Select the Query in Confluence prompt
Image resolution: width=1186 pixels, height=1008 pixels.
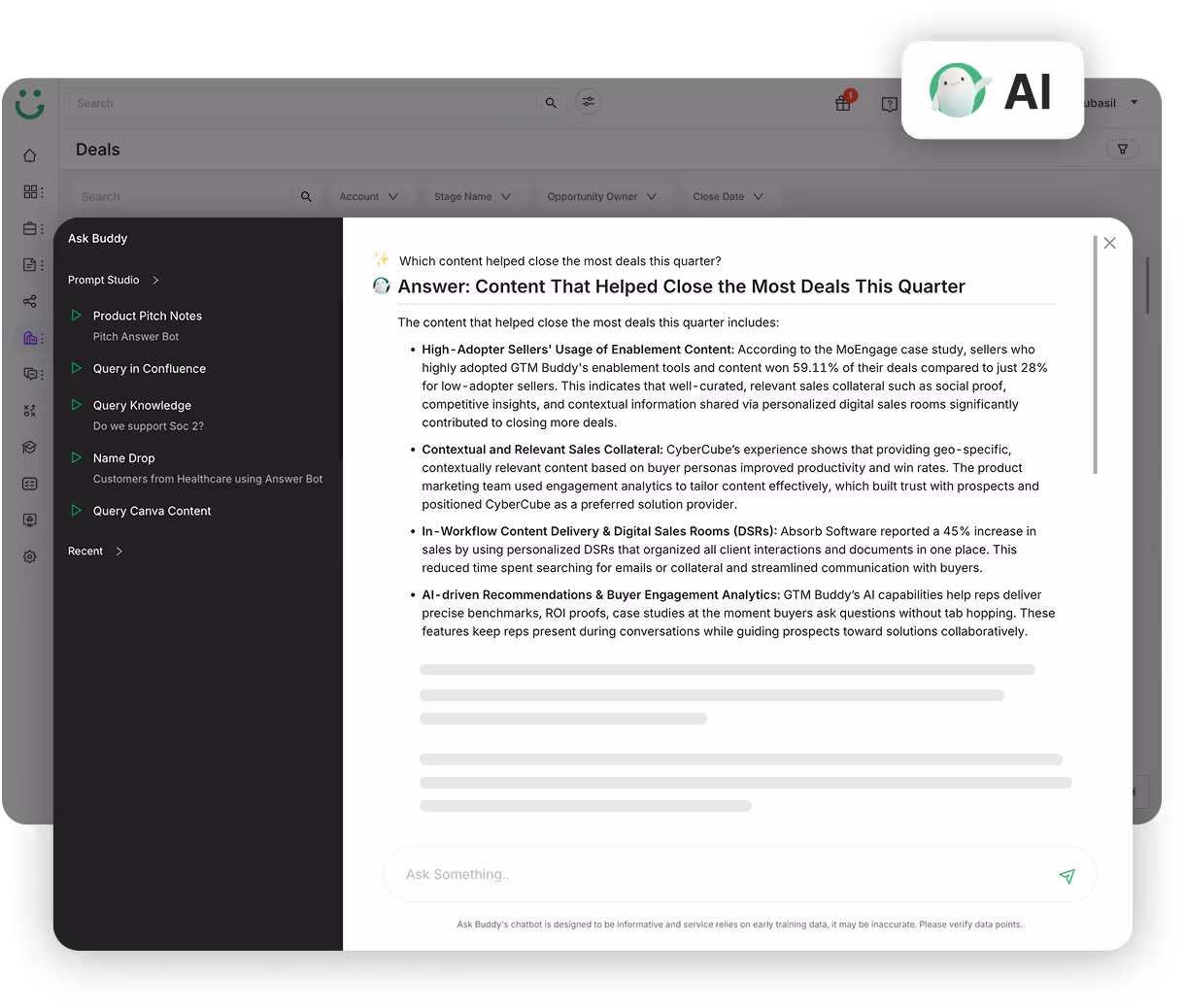tap(150, 369)
